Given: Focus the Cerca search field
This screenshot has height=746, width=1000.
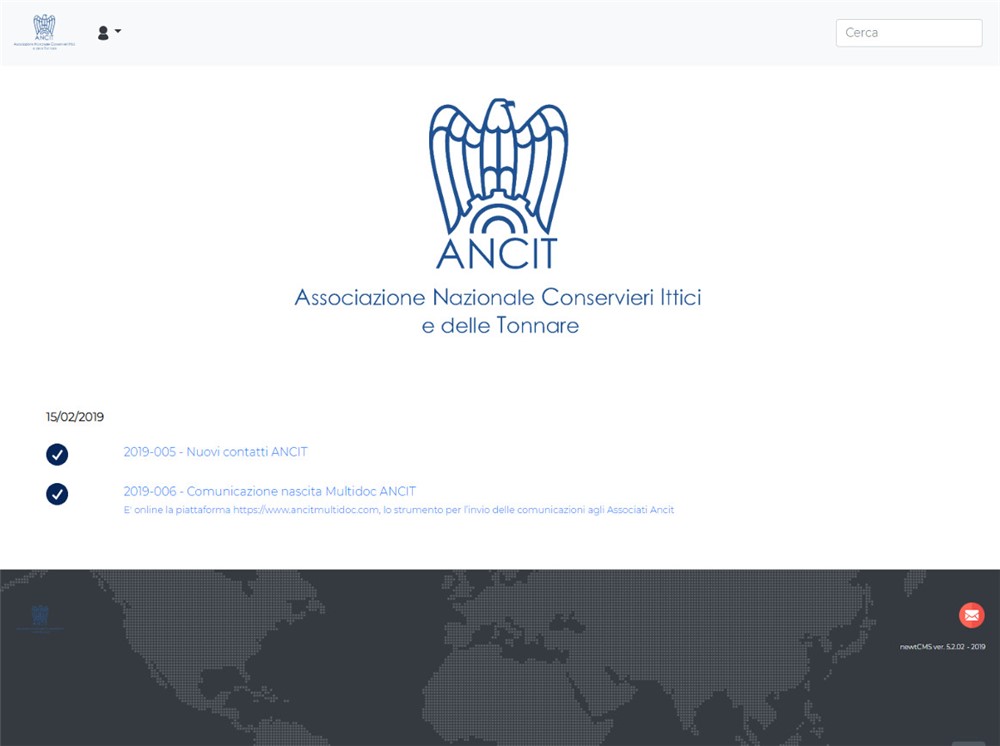Looking at the screenshot, I should [x=909, y=33].
